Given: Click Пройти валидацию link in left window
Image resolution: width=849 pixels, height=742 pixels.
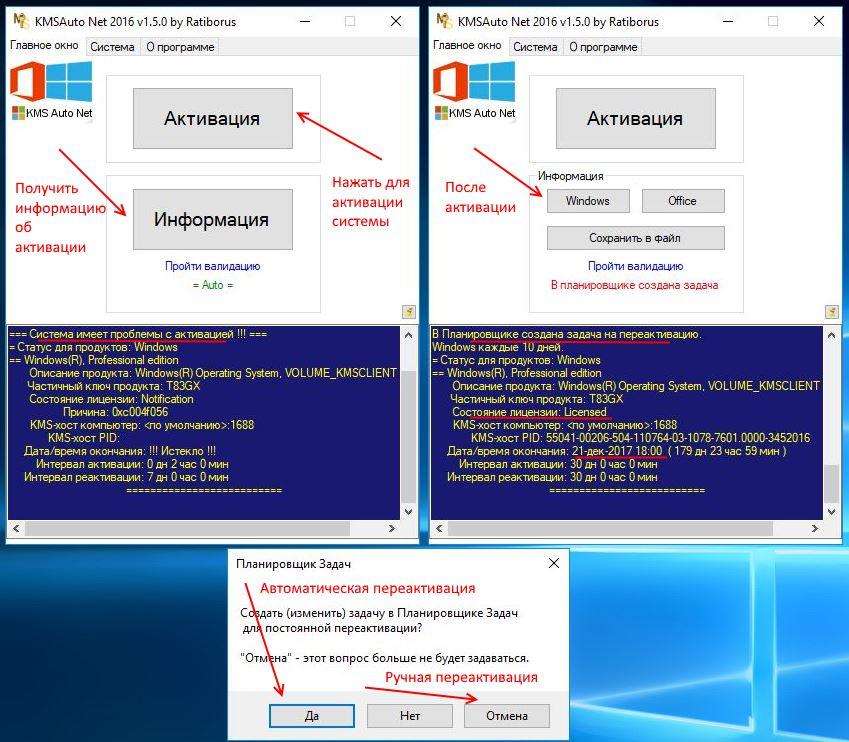Looking at the screenshot, I should click(x=212, y=266).
